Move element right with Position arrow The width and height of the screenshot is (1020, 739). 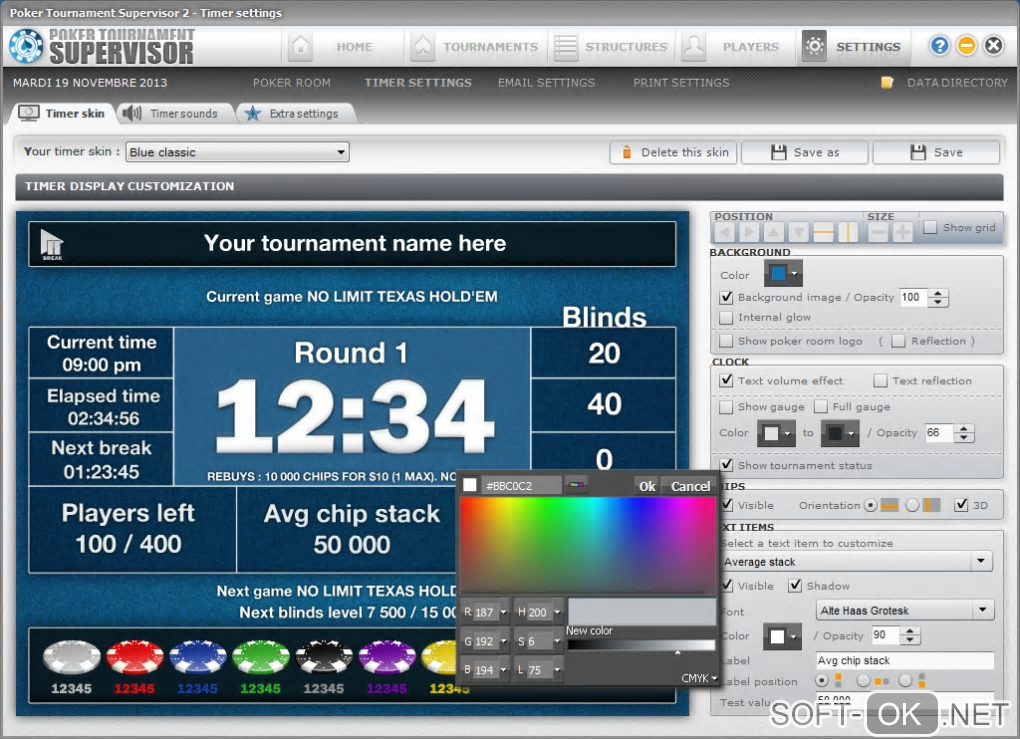point(749,232)
